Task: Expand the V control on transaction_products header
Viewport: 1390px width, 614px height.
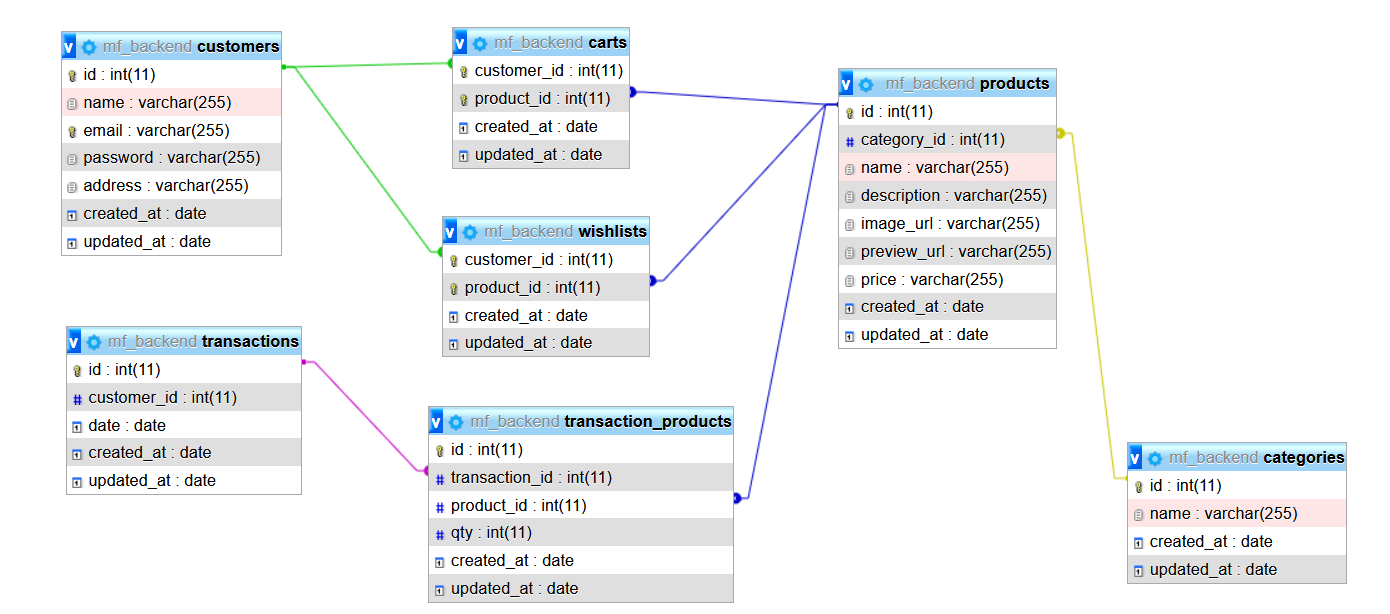Action: pos(434,421)
